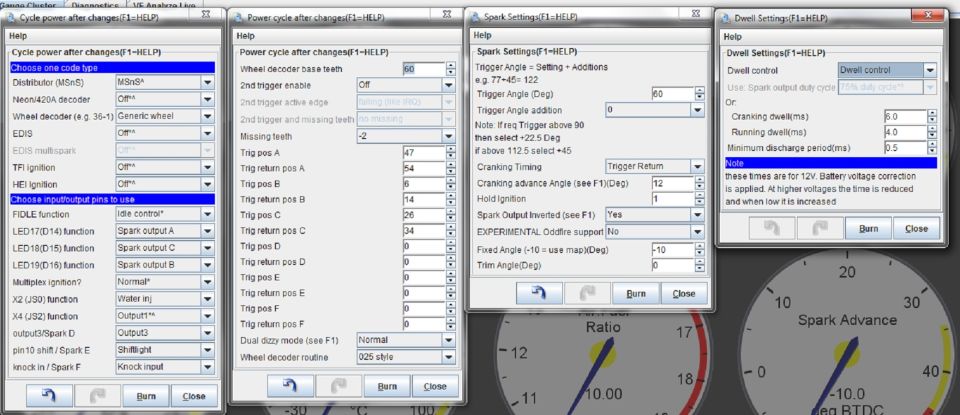Open Cranking Timing dropdown
The width and height of the screenshot is (960, 415).
click(x=655, y=166)
